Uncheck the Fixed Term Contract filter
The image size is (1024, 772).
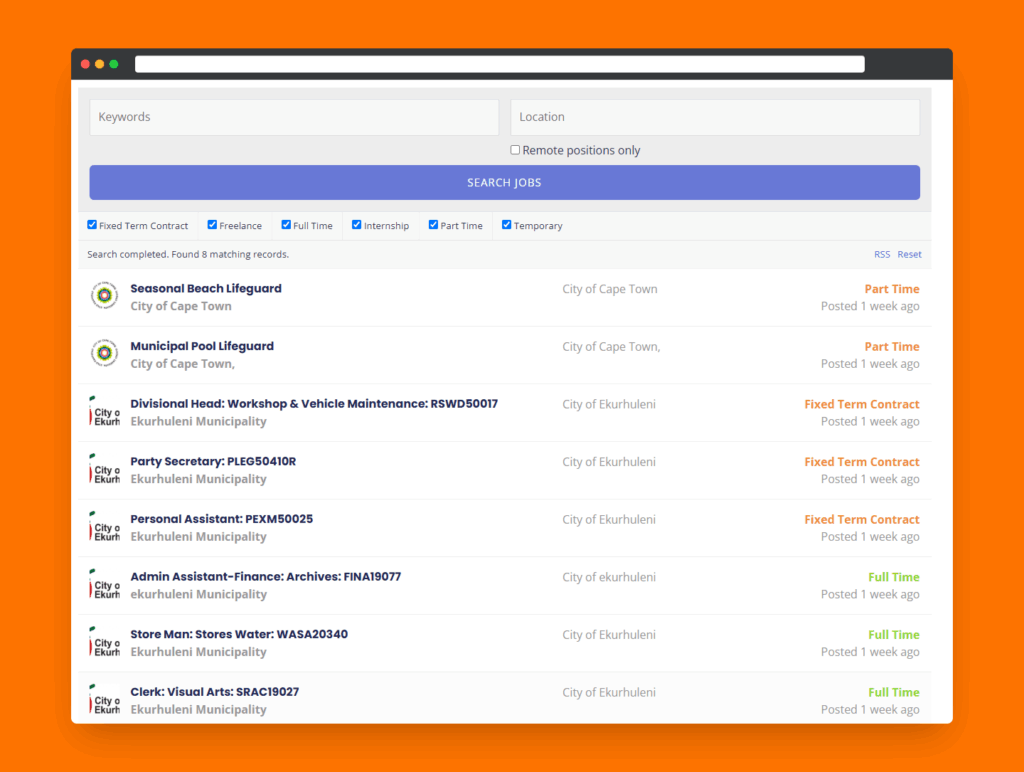point(92,225)
